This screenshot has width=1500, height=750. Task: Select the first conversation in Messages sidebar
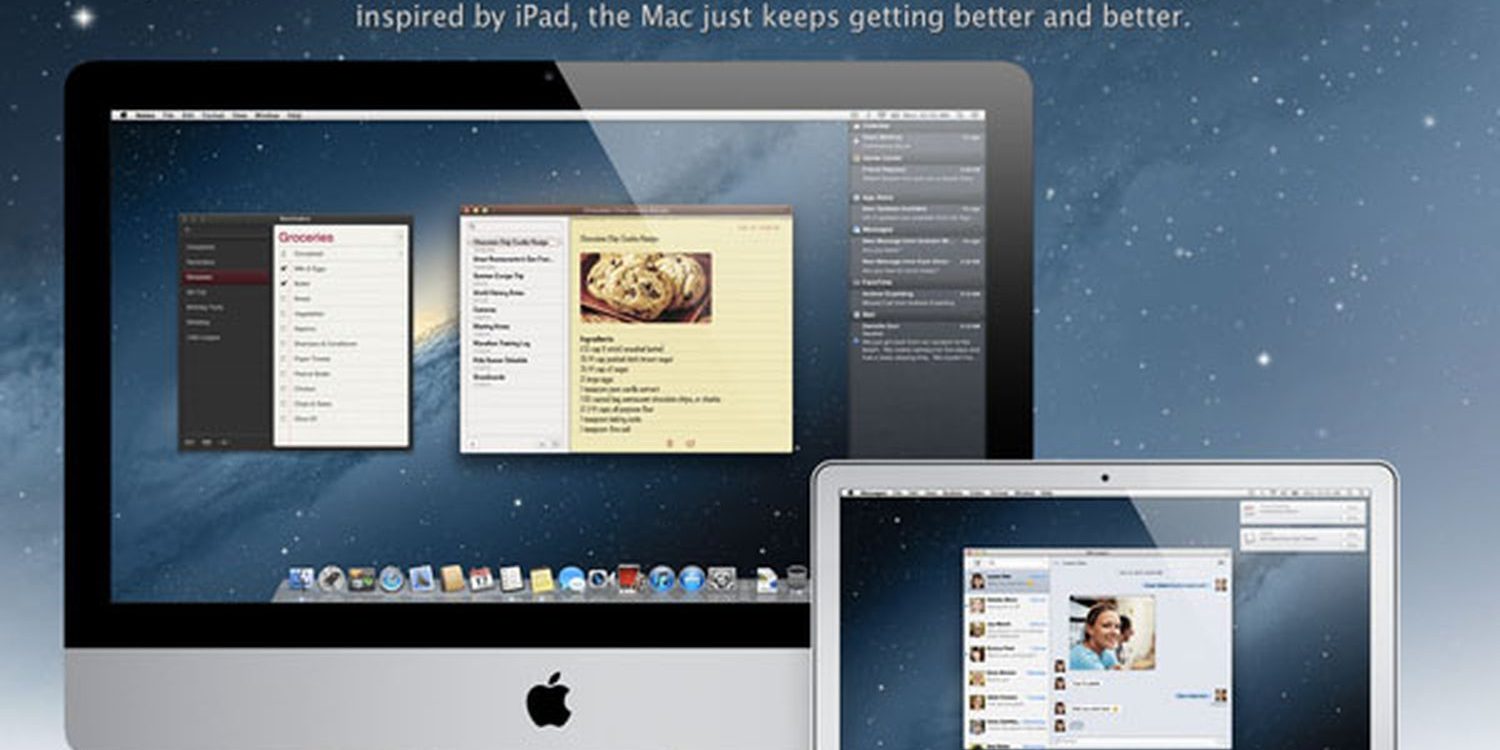1007,581
